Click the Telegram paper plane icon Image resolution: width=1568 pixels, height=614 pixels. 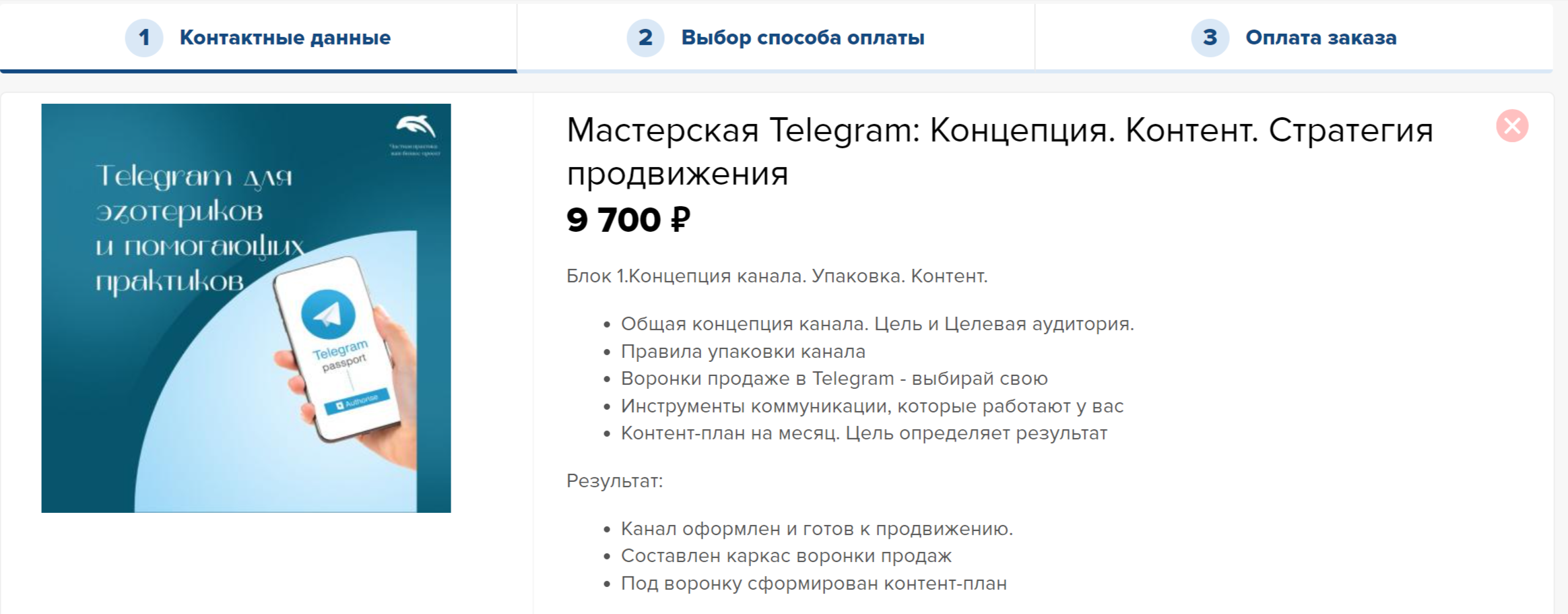(x=329, y=314)
